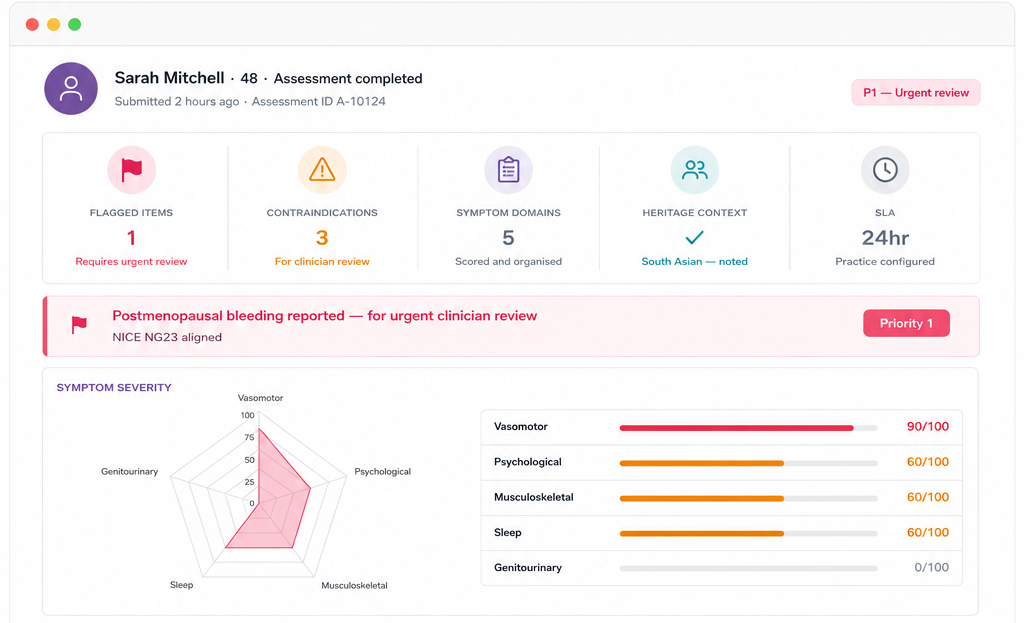The height and width of the screenshot is (623, 1024).
Task: Click the Heritage Context teal checkmark
Action: click(x=694, y=237)
